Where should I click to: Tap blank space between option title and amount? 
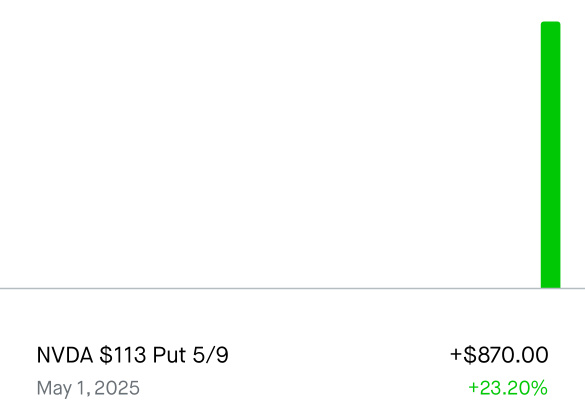[339, 355]
